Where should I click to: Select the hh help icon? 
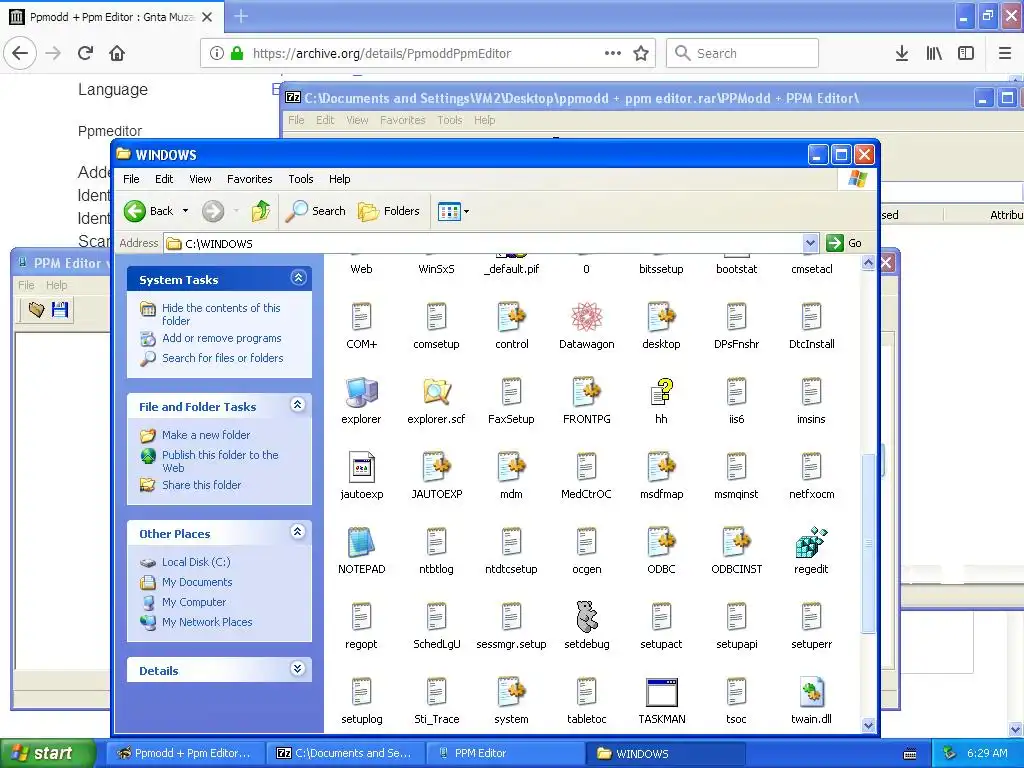(662, 392)
